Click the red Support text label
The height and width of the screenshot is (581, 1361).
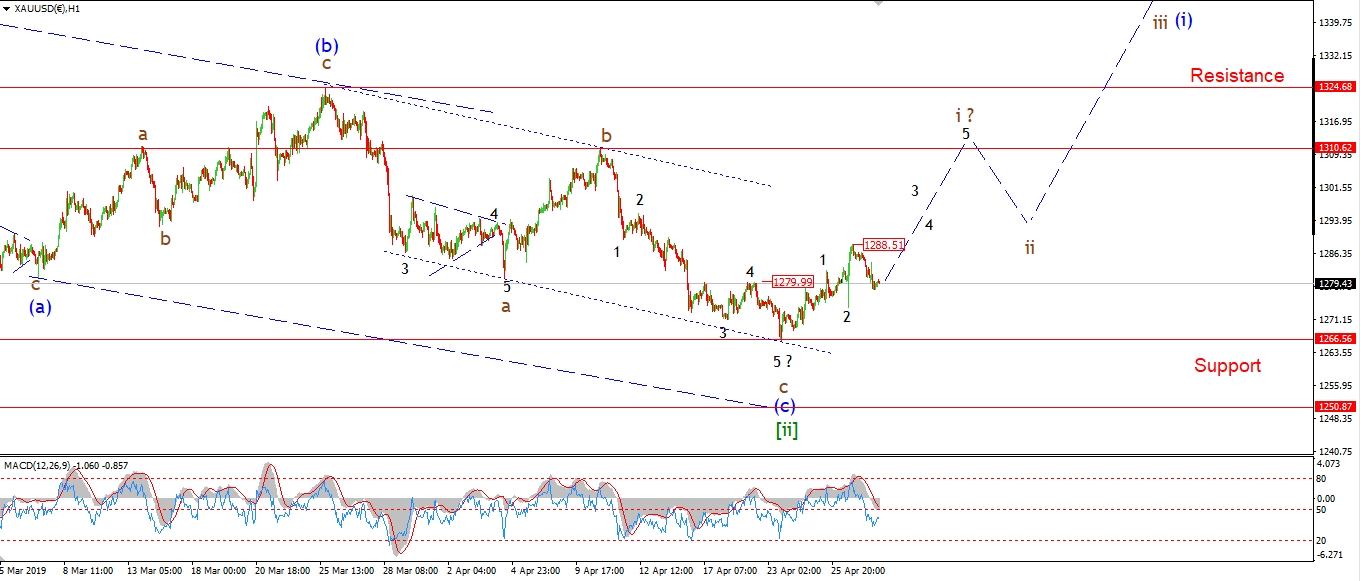pyautogui.click(x=1227, y=366)
